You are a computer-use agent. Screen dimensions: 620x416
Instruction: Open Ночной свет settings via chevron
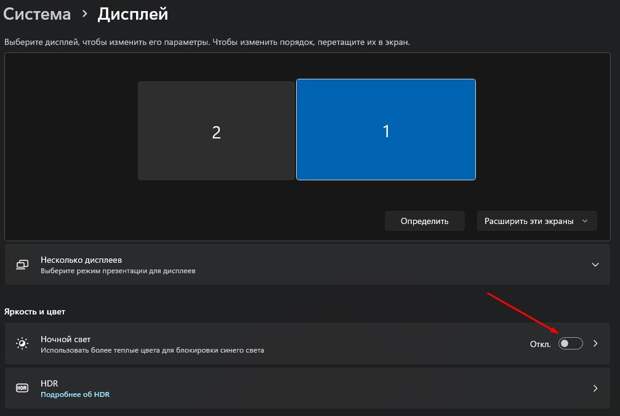595,344
